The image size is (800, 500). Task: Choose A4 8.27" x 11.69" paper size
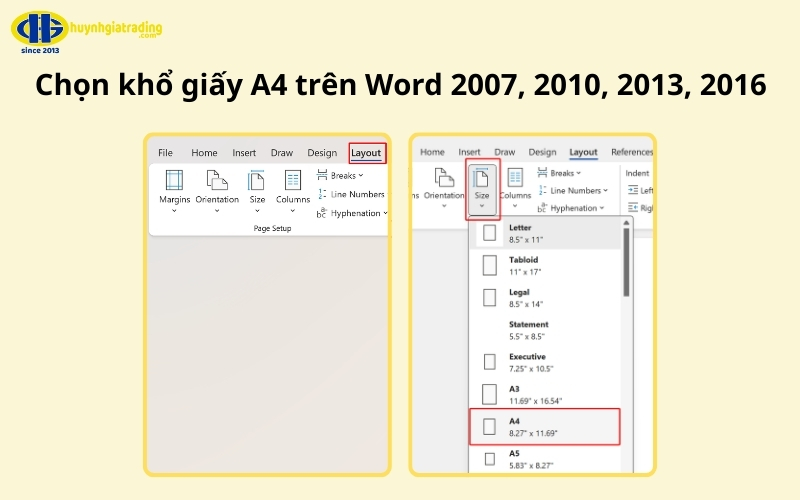pos(545,427)
